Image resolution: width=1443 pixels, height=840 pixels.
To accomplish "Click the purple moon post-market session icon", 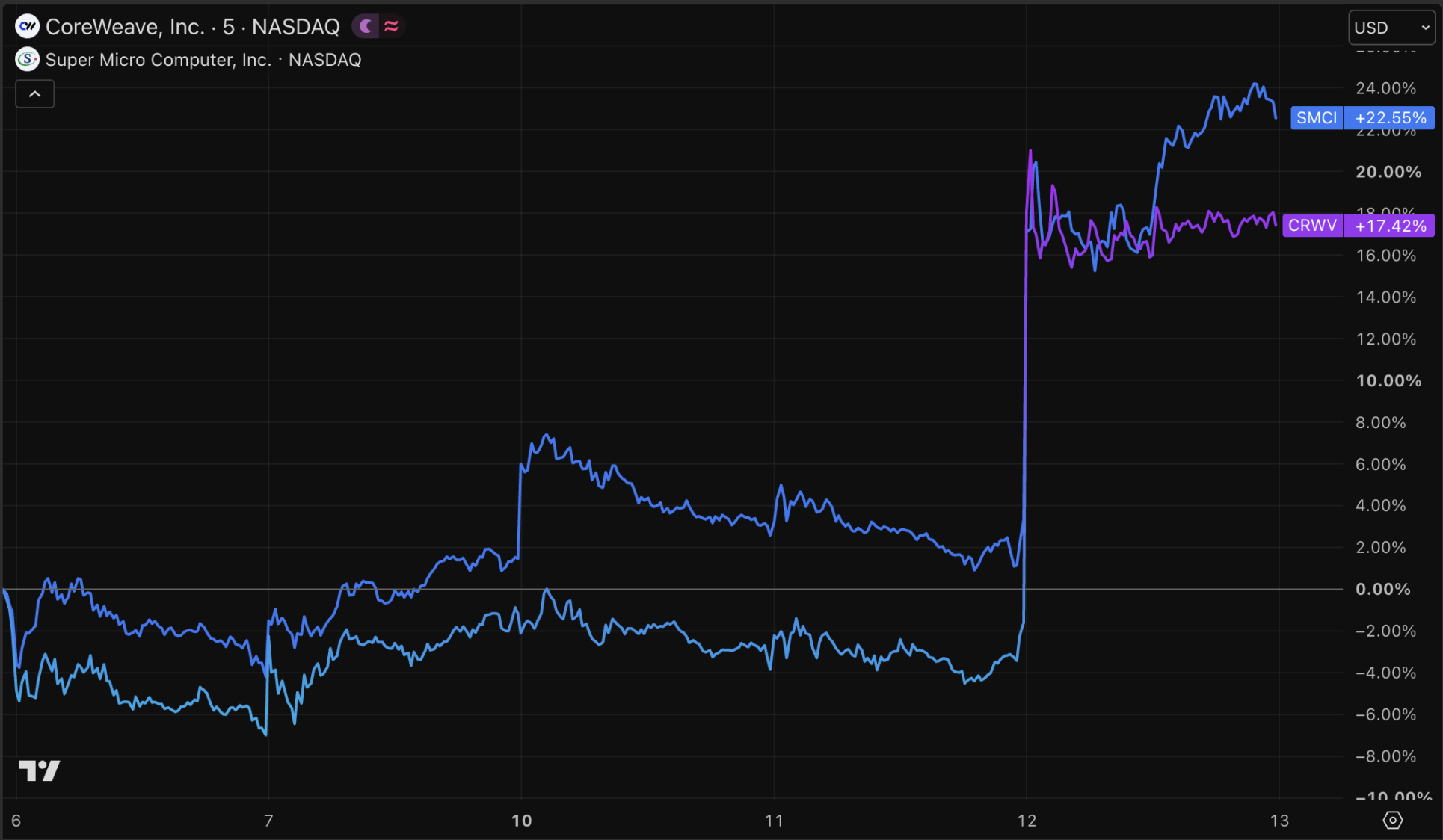I will coord(366,27).
